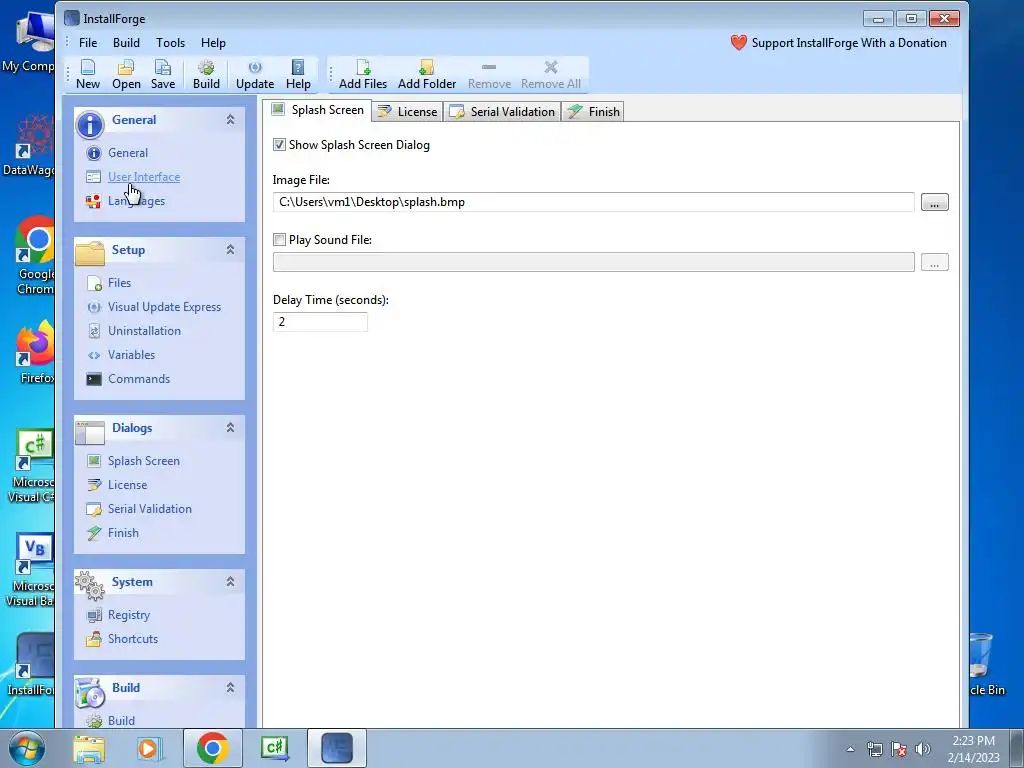
Task: Open Shortcuts under System
Action: coord(133,639)
